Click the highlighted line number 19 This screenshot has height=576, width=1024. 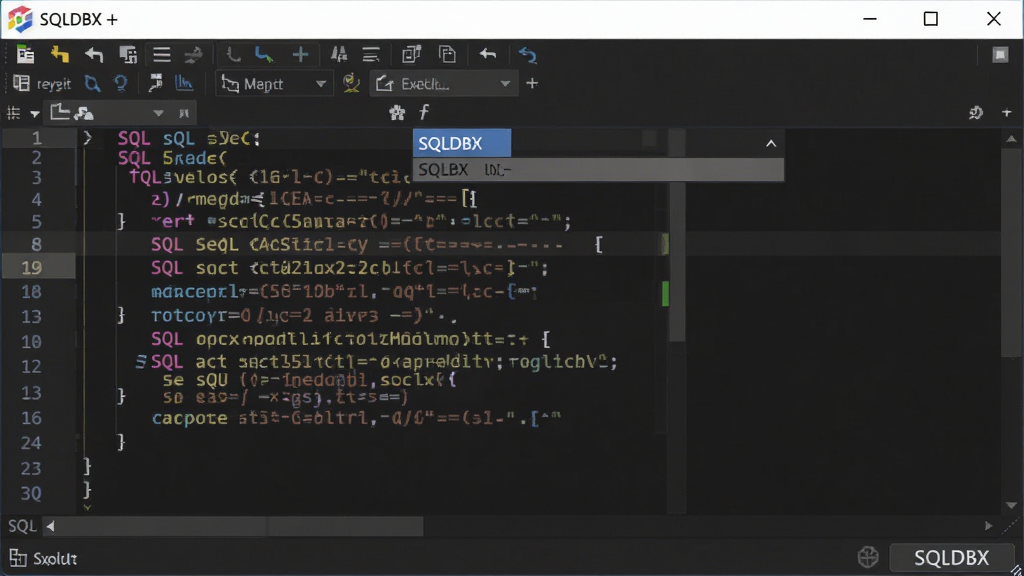point(31,268)
